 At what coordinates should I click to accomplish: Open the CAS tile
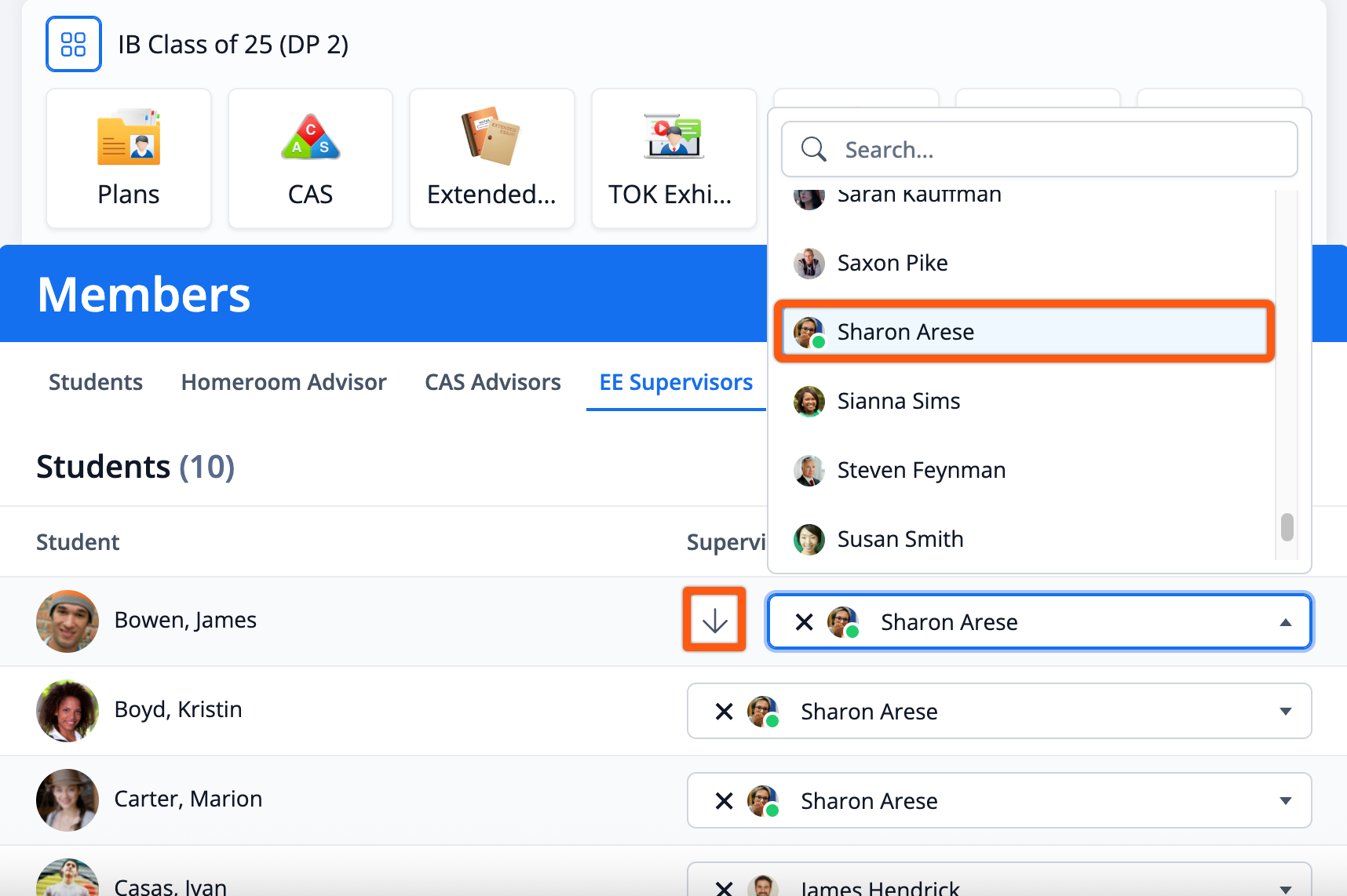310,158
